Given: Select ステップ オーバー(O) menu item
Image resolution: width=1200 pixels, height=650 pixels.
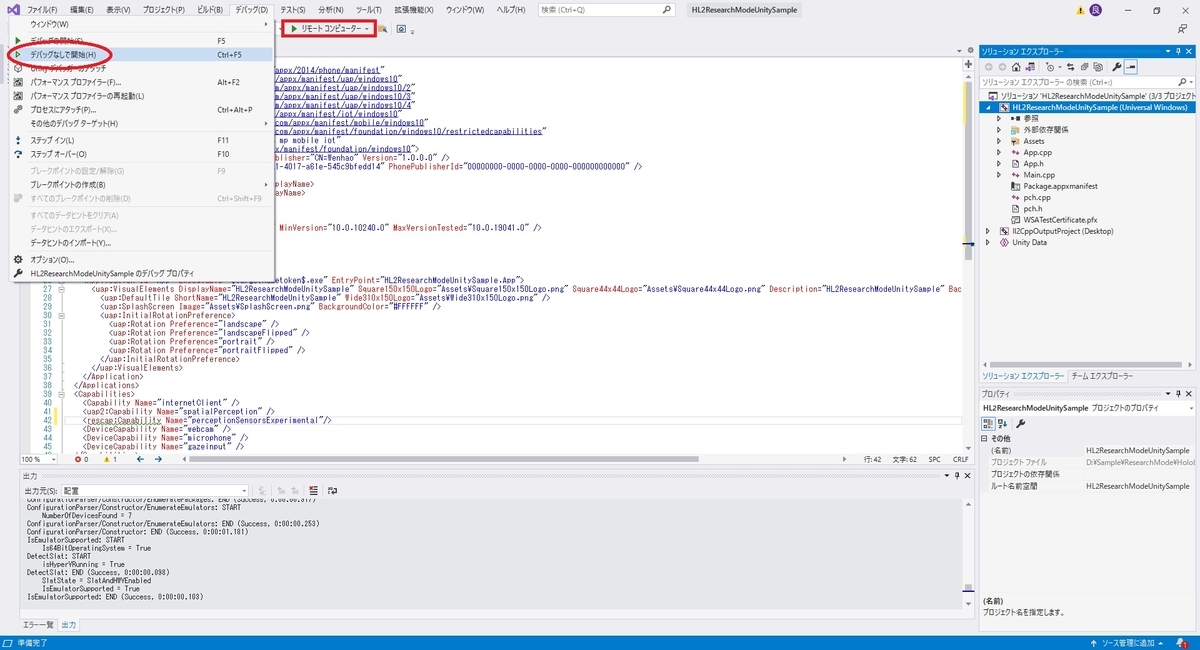Looking at the screenshot, I should click(141, 154).
